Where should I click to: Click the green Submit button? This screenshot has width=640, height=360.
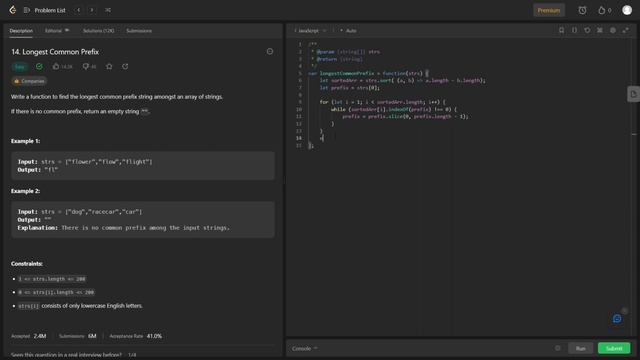614,349
